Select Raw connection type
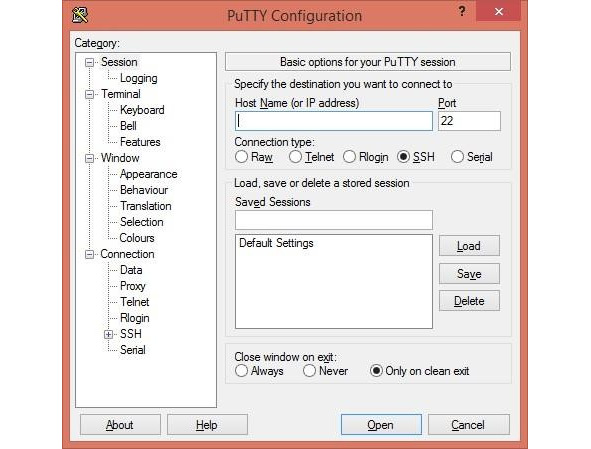 tap(241, 157)
